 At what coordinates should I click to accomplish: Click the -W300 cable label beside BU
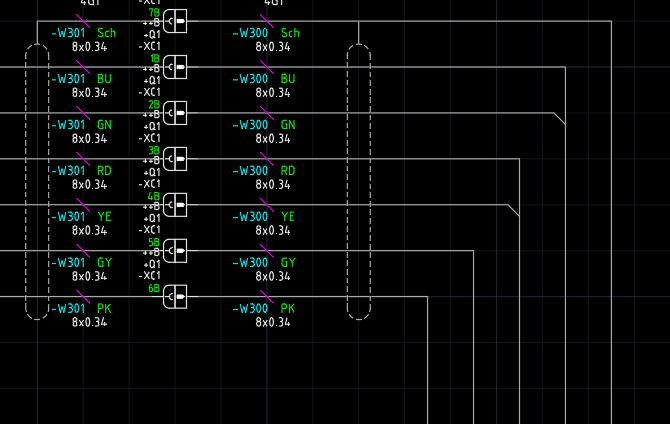pyautogui.click(x=250, y=79)
